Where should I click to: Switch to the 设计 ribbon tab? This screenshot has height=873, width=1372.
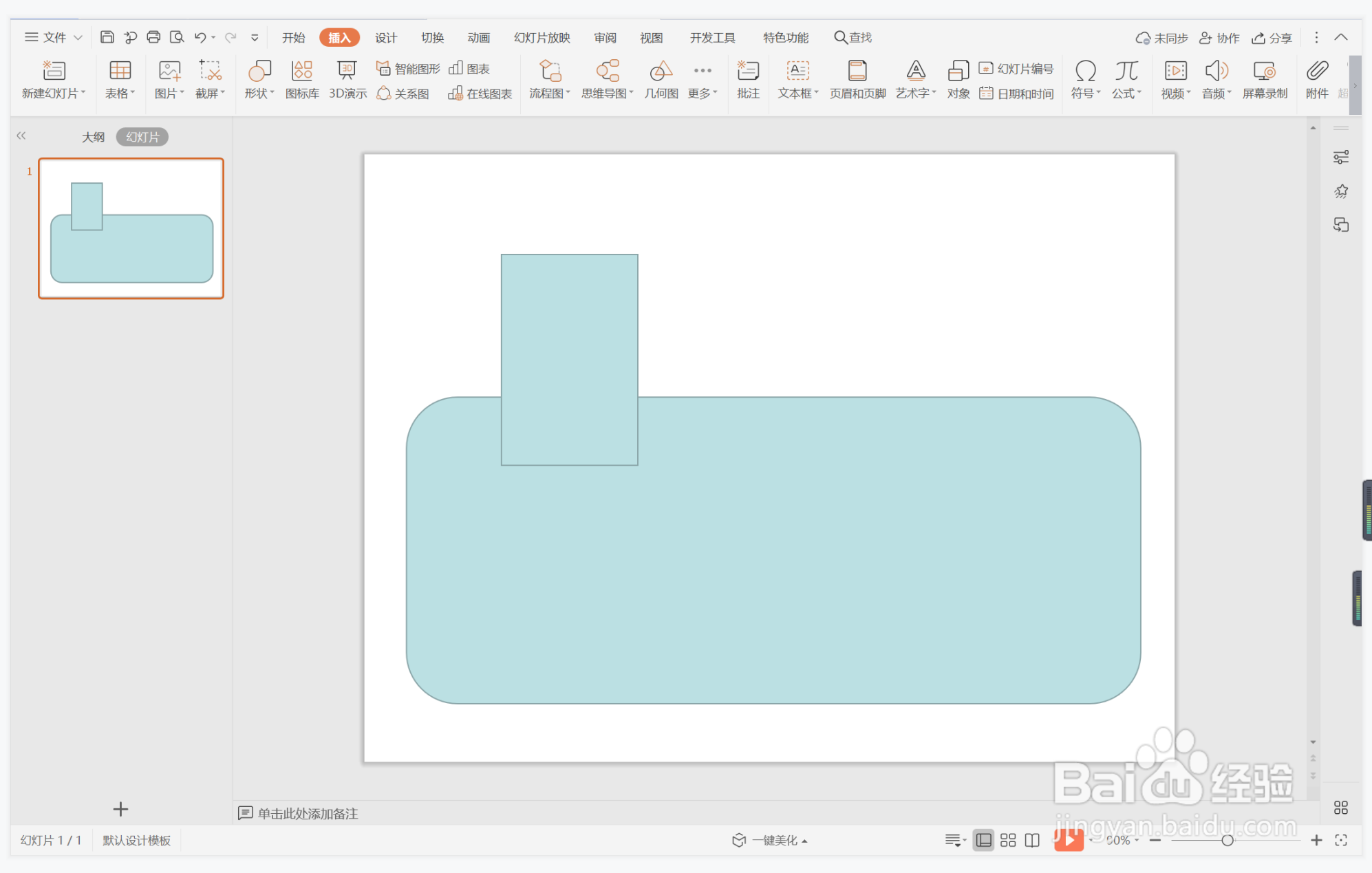(x=385, y=37)
